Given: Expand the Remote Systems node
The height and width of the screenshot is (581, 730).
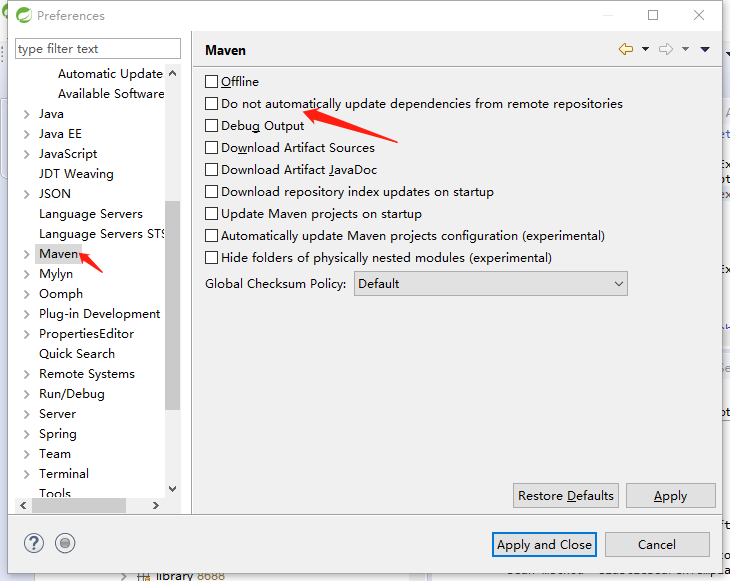Looking at the screenshot, I should point(27,374).
